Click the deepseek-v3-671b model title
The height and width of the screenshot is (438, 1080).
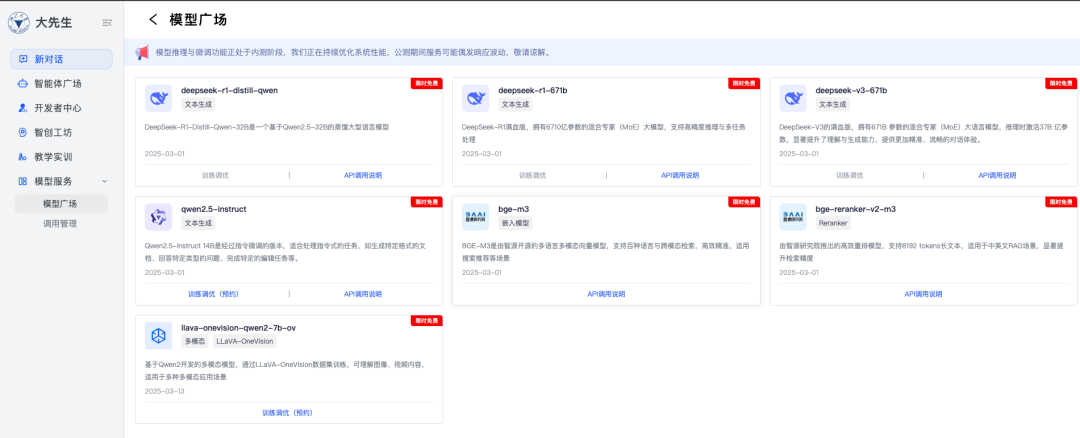851,90
